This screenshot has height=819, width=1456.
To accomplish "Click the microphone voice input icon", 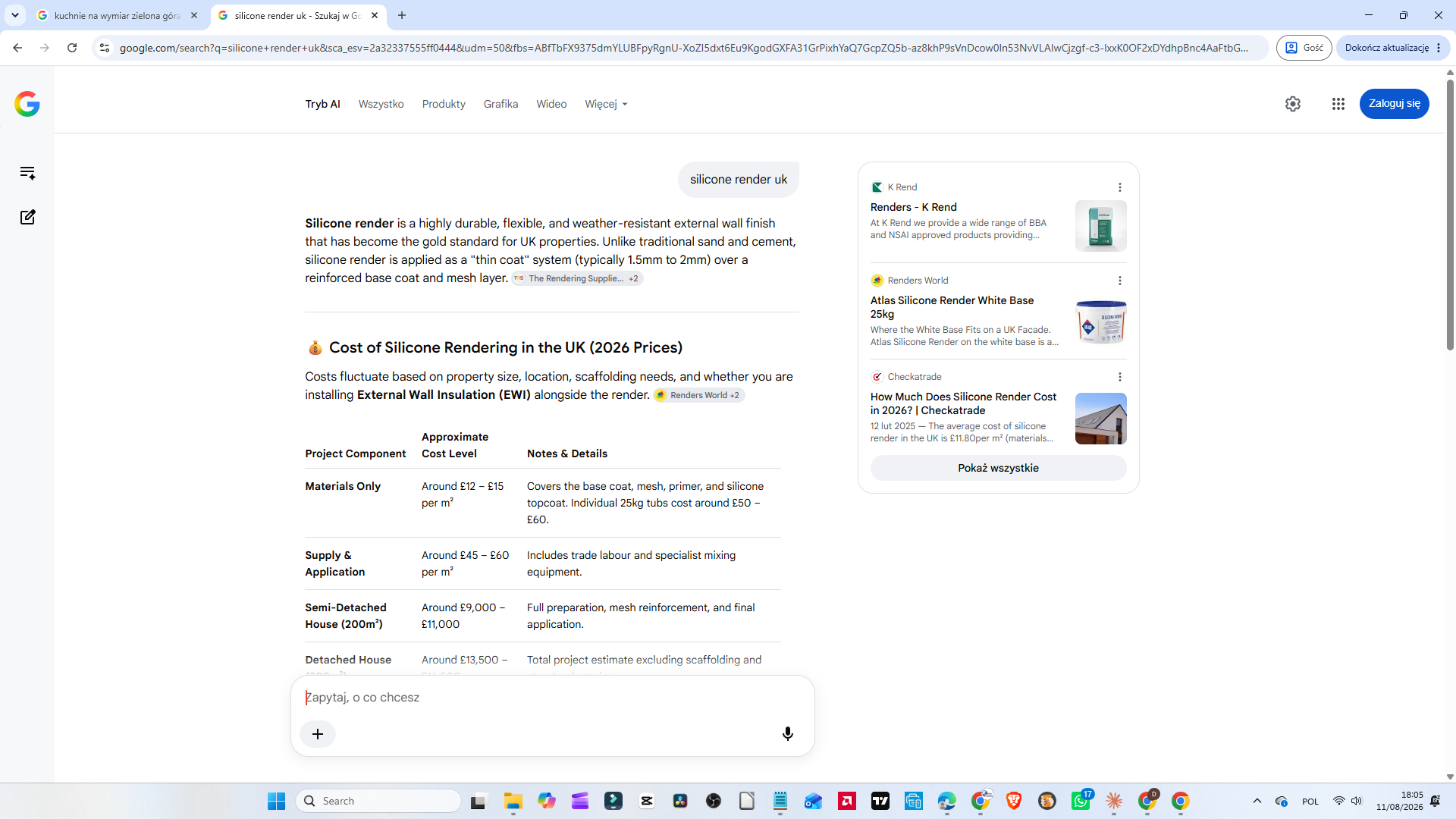I will click(x=788, y=733).
